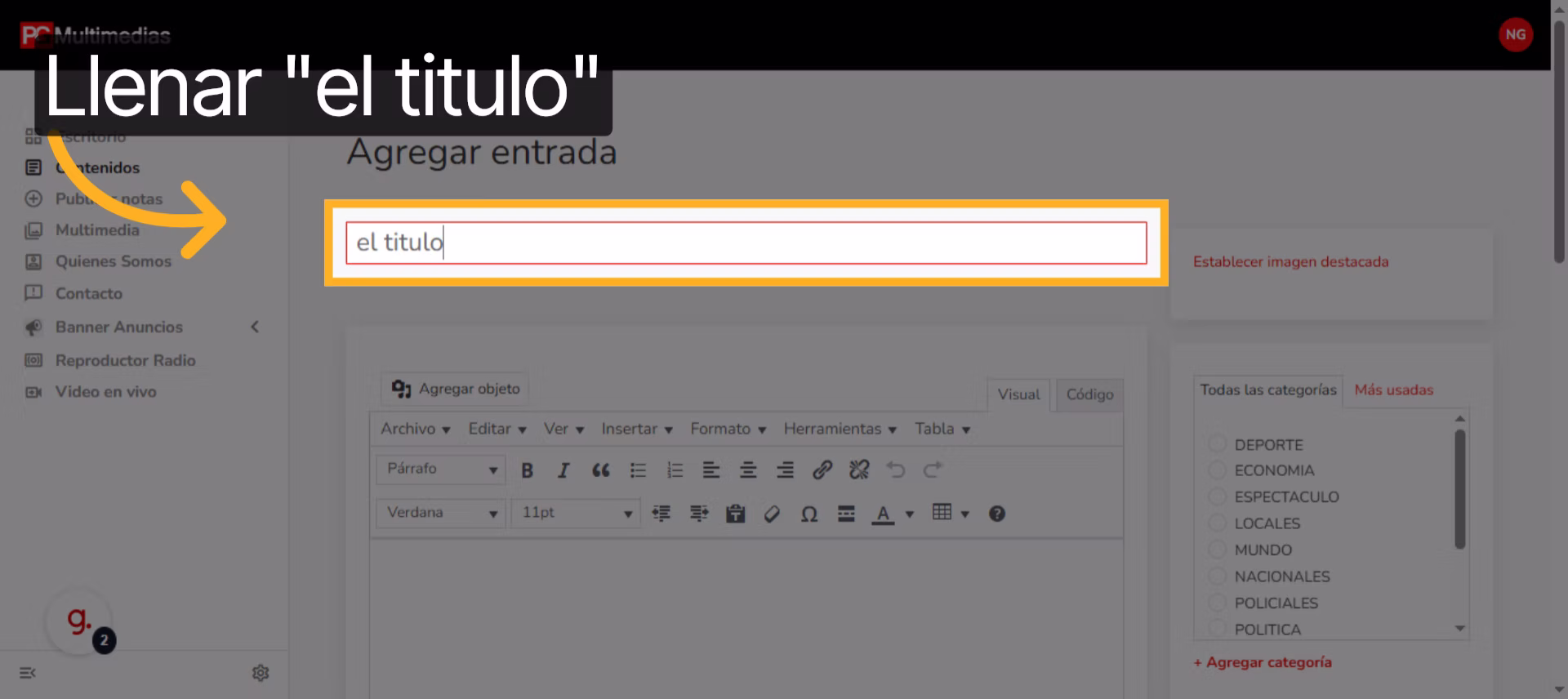Viewport: 1568px width, 699px height.
Task: Insert special character with Omega icon
Action: (x=808, y=514)
